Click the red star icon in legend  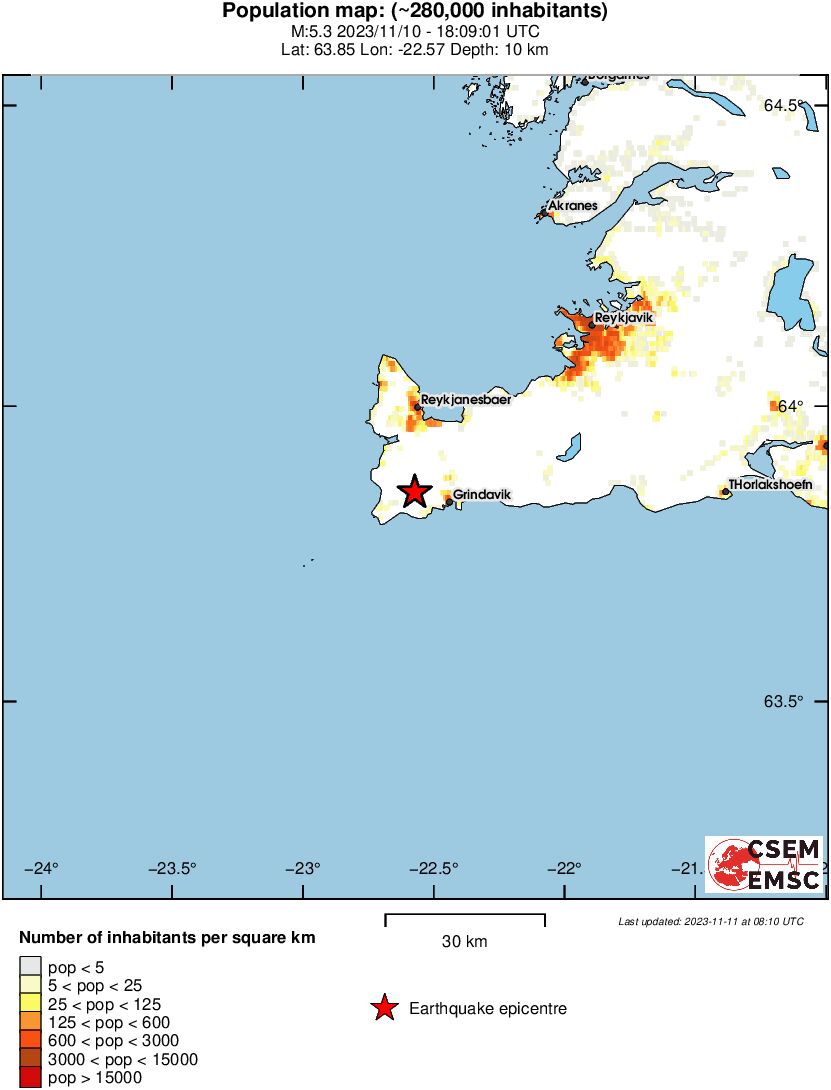[x=384, y=1009]
